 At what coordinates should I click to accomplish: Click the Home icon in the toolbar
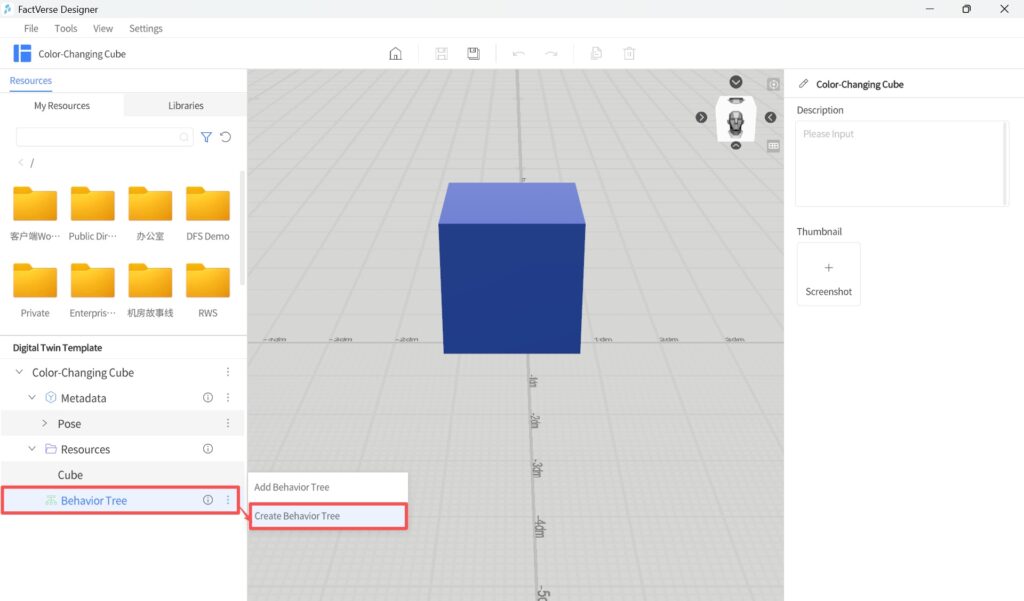click(395, 53)
